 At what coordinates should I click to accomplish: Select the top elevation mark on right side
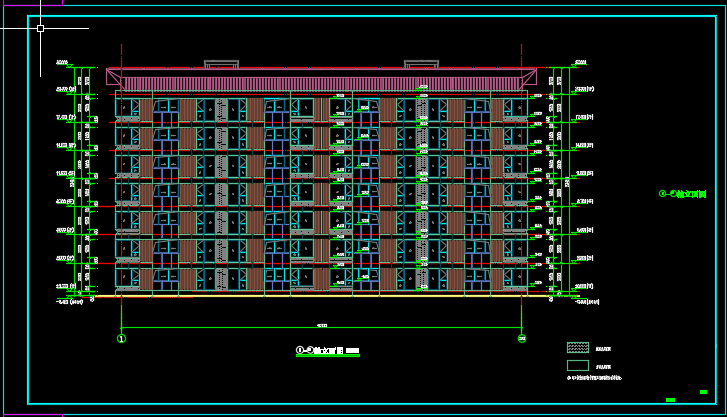580,62
